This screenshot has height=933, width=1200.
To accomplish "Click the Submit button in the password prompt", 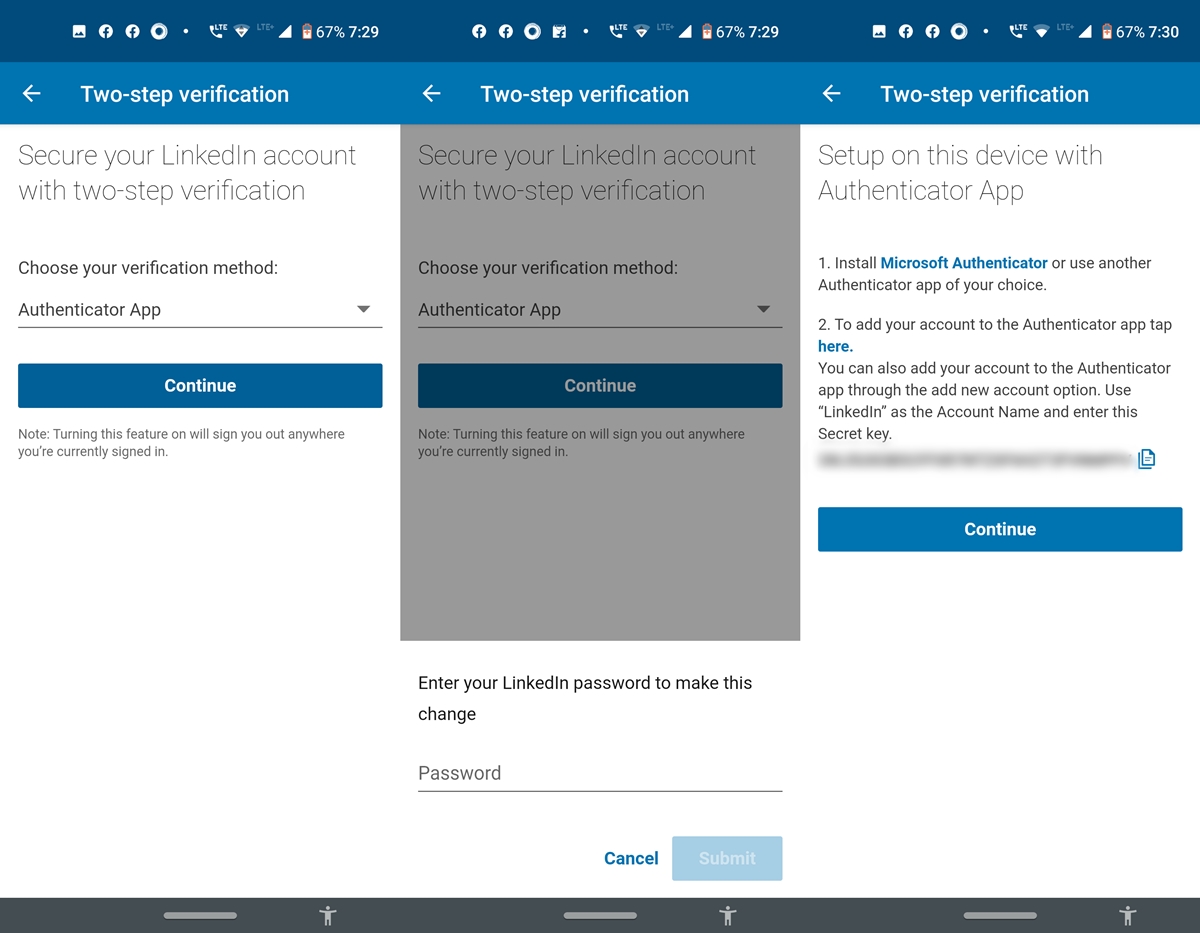I will point(727,858).
